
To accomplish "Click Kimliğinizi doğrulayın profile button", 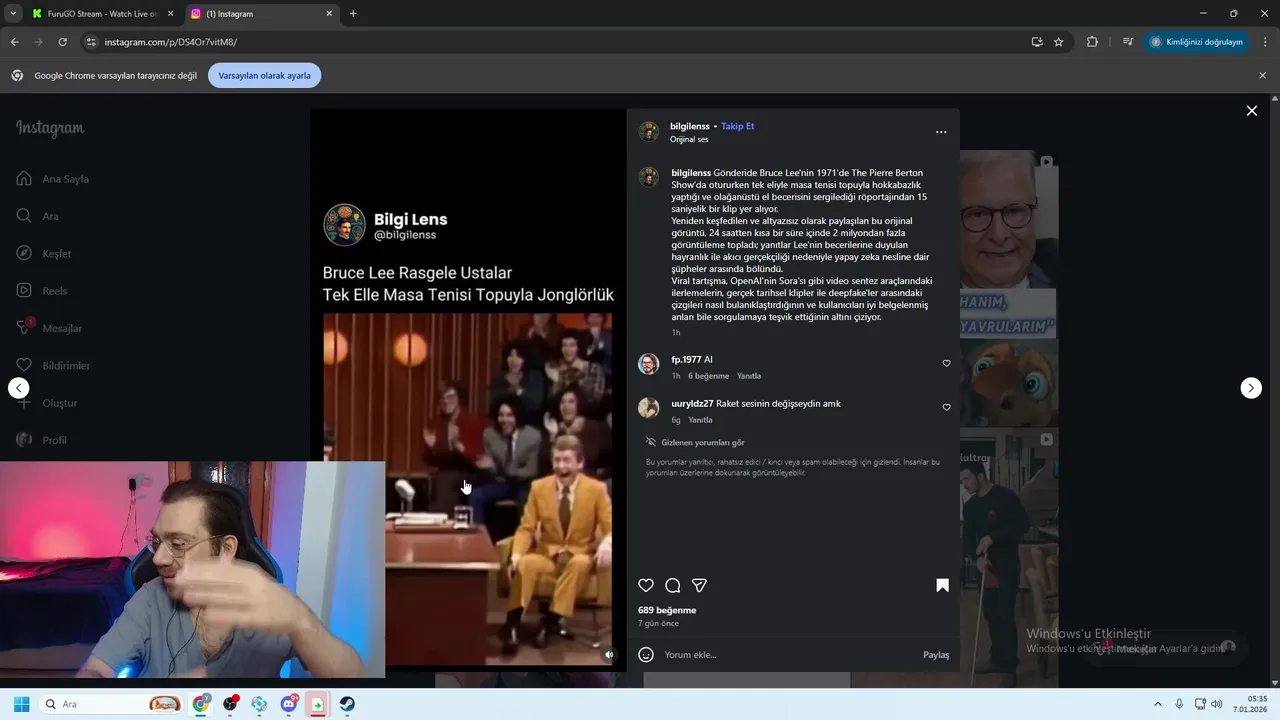I will click(1196, 42).
